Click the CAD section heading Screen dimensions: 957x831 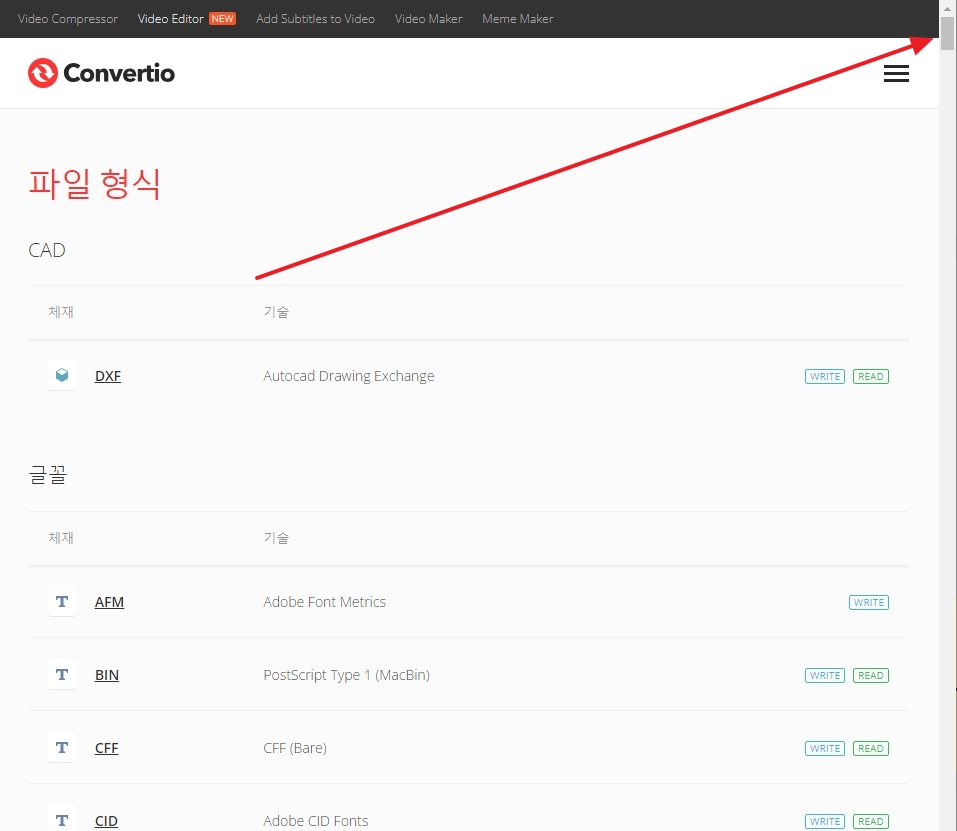(x=47, y=250)
